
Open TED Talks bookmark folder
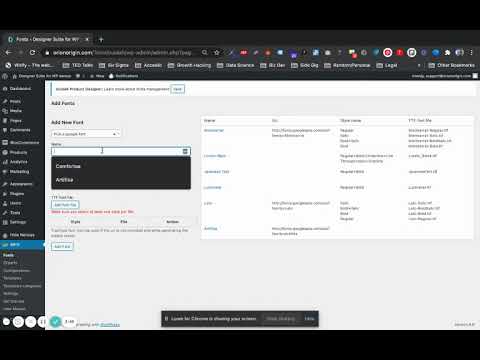pos(78,65)
